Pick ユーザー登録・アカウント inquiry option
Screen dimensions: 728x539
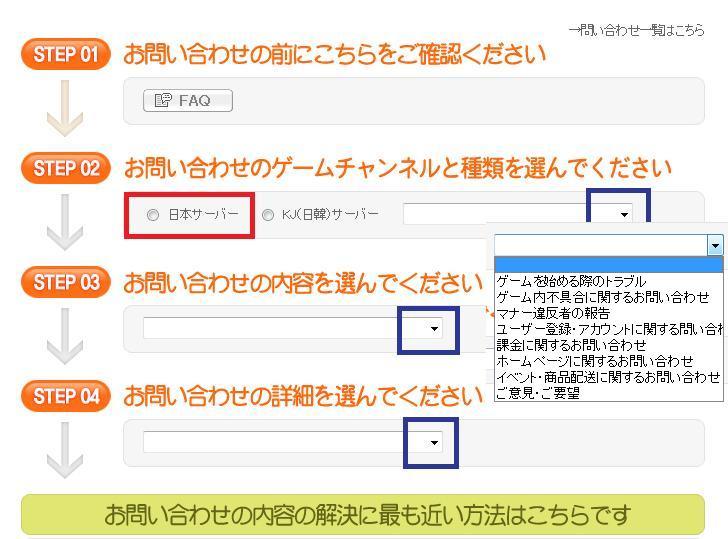click(608, 329)
